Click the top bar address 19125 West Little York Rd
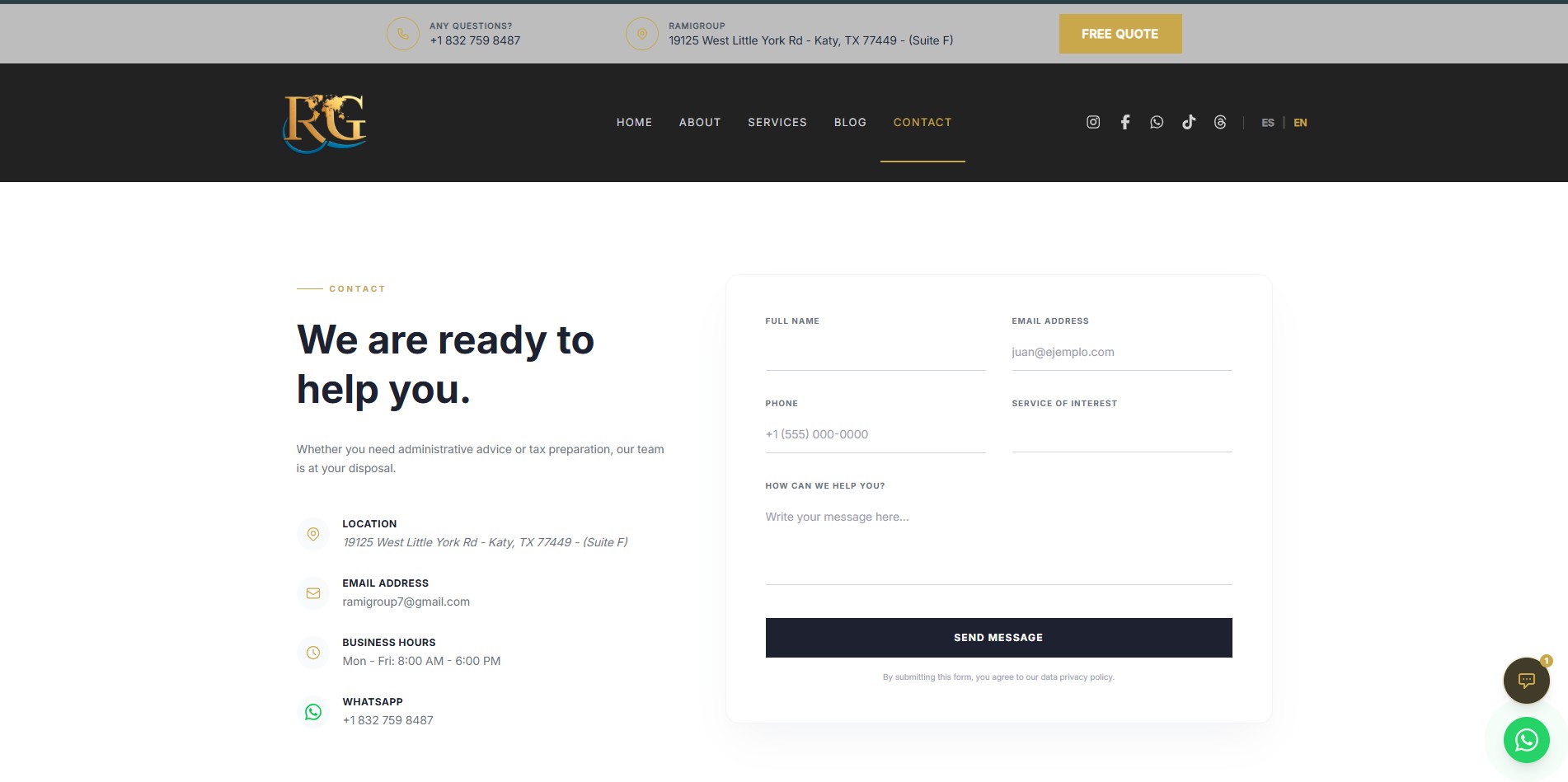This screenshot has width=1568, height=782. [811, 40]
